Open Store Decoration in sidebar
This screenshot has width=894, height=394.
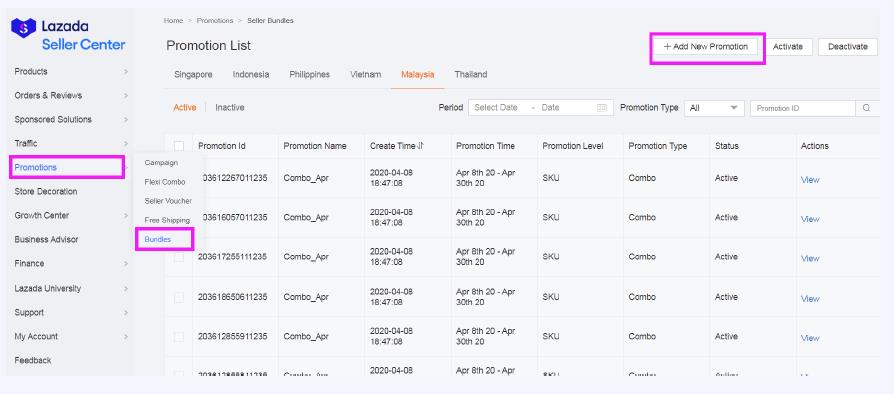click(46, 192)
